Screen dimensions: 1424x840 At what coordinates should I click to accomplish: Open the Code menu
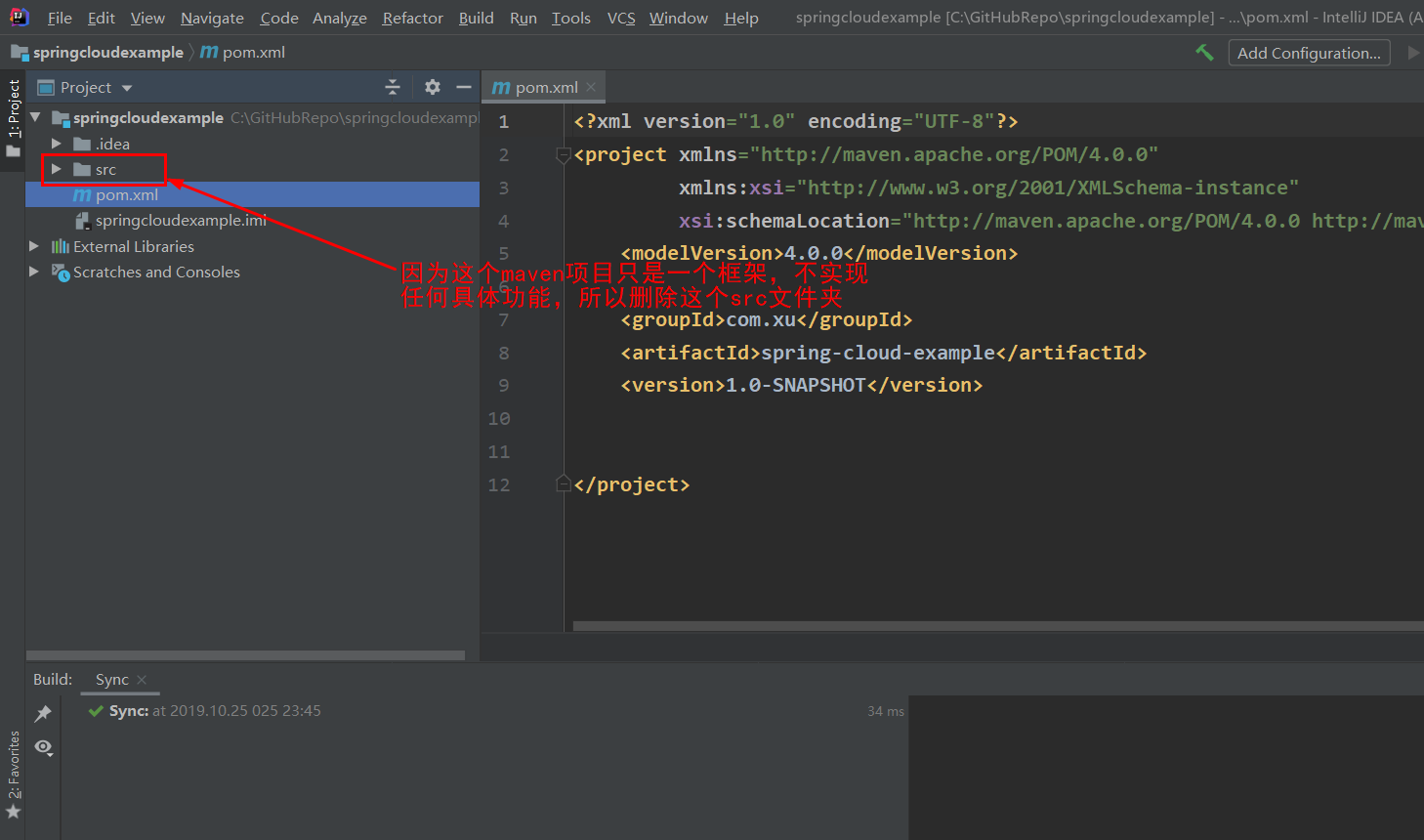(279, 18)
